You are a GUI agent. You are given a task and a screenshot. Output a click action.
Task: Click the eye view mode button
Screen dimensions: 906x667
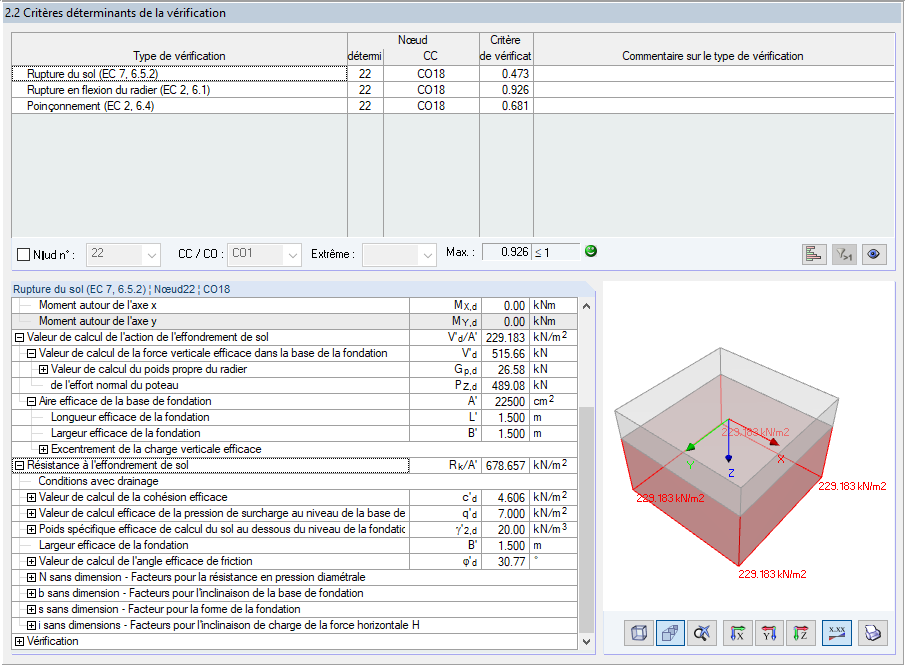(x=874, y=254)
